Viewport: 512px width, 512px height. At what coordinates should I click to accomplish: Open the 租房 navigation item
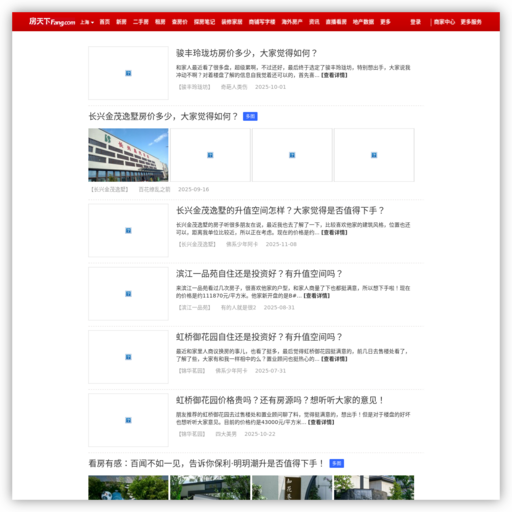(160, 22)
